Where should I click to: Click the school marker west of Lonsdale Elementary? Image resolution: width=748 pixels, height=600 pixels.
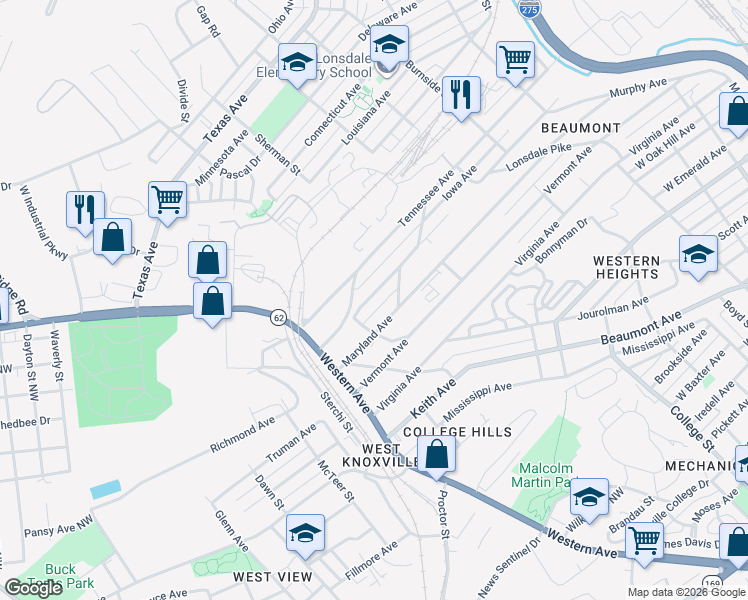click(297, 65)
